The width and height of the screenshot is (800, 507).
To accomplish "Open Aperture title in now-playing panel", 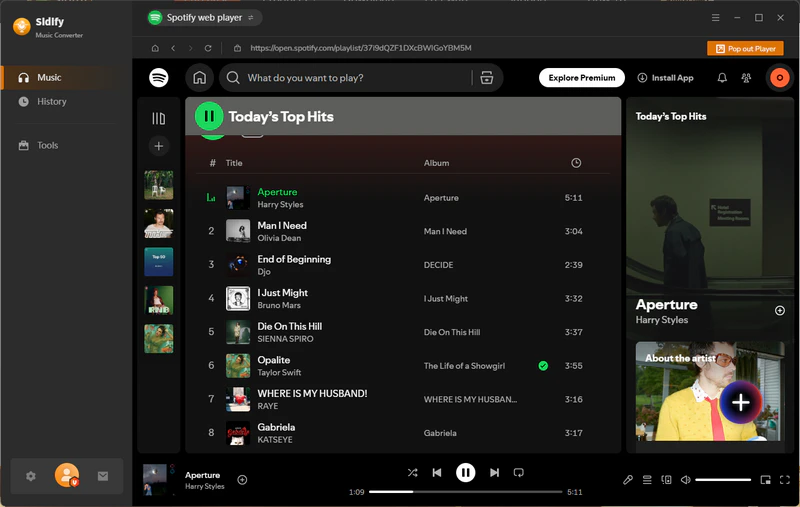I will coord(666,305).
